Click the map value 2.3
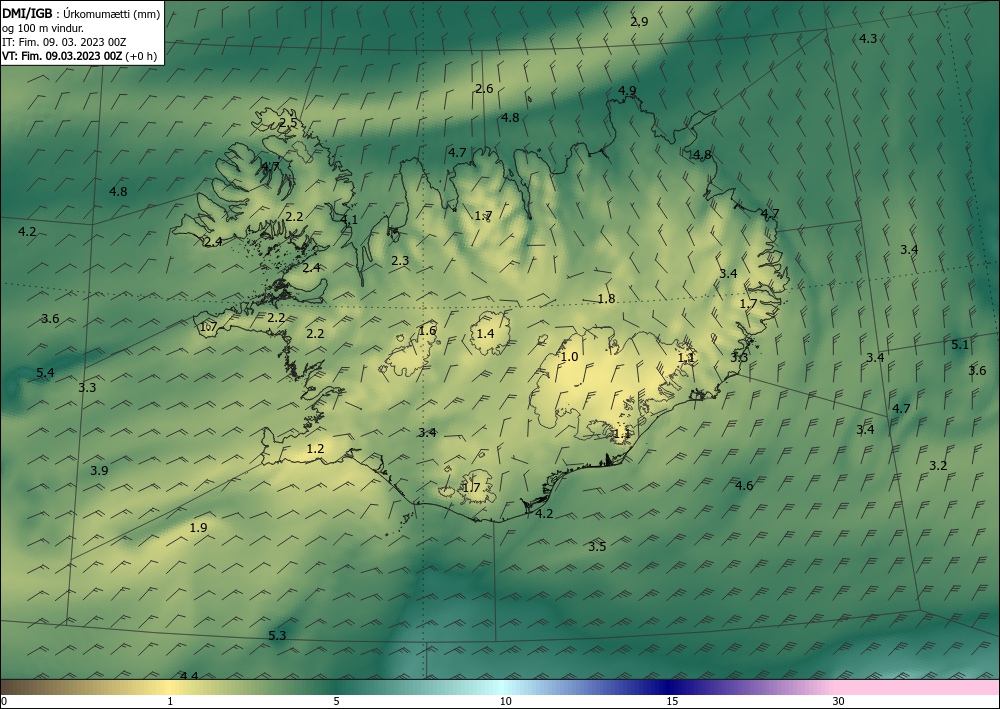Viewport: 1000px width, 709px height. 400,261
